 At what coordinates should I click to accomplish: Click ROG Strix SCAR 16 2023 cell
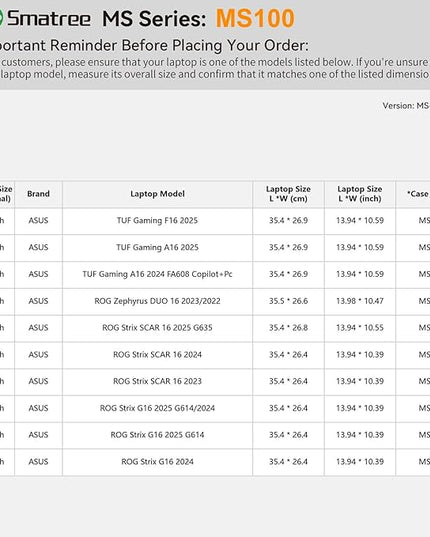pyautogui.click(x=157, y=381)
